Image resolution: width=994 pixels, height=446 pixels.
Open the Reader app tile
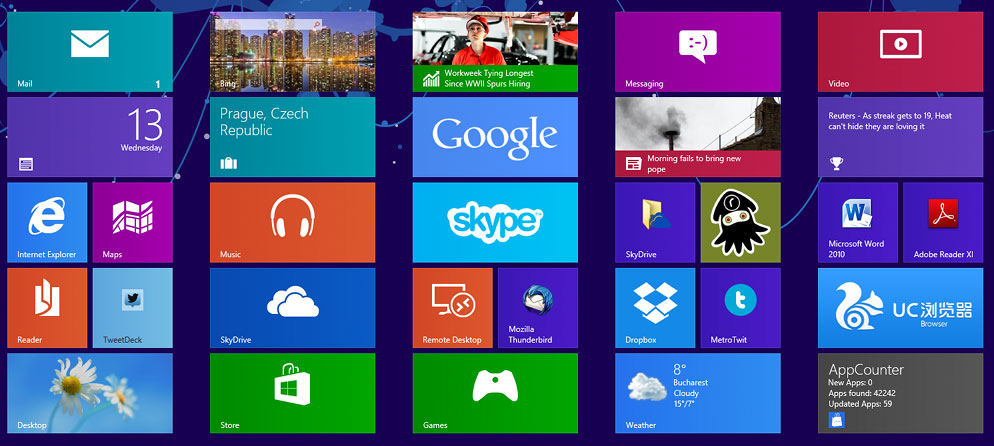point(47,307)
